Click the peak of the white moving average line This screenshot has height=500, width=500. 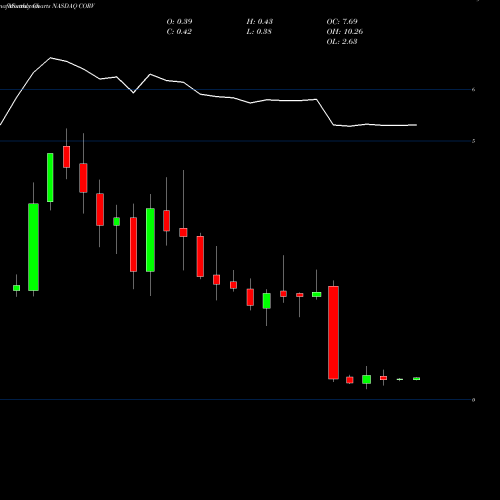click(51, 58)
